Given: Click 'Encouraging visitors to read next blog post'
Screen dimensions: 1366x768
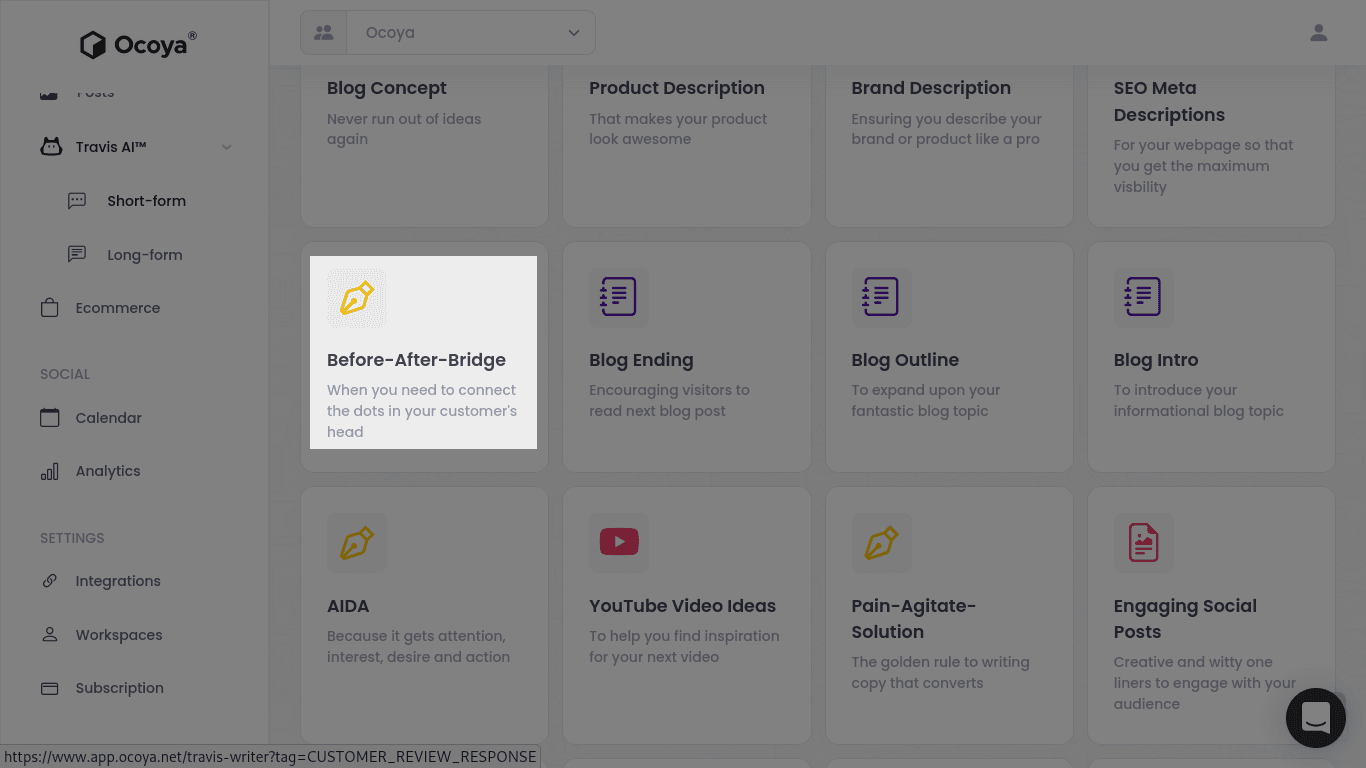Looking at the screenshot, I should click(x=669, y=400).
